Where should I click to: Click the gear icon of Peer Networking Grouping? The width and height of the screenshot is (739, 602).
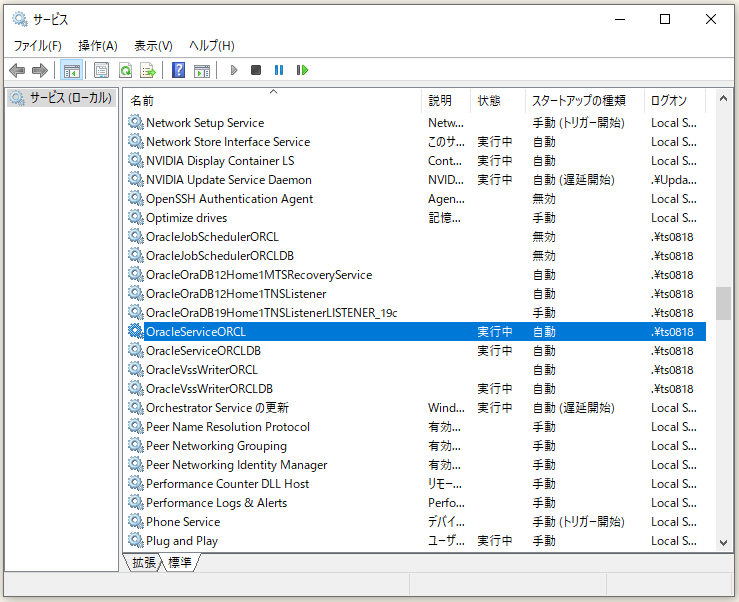136,445
